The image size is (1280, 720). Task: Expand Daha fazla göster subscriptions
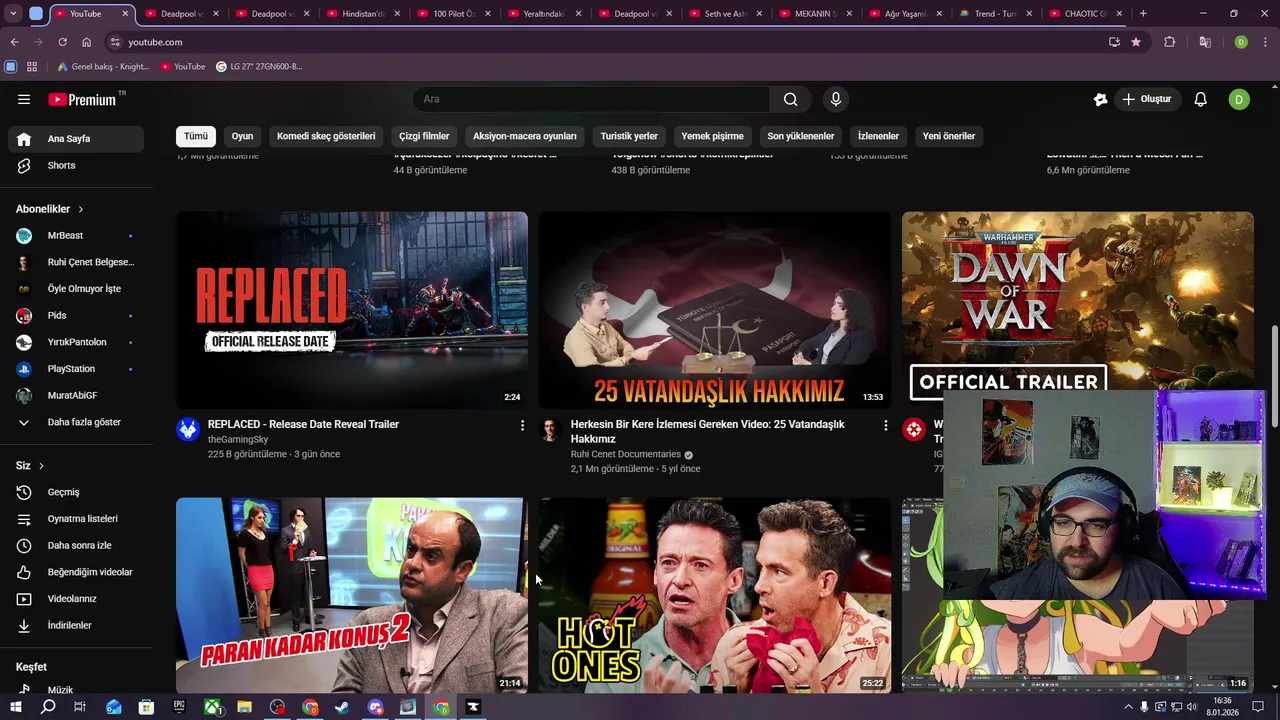click(76, 422)
